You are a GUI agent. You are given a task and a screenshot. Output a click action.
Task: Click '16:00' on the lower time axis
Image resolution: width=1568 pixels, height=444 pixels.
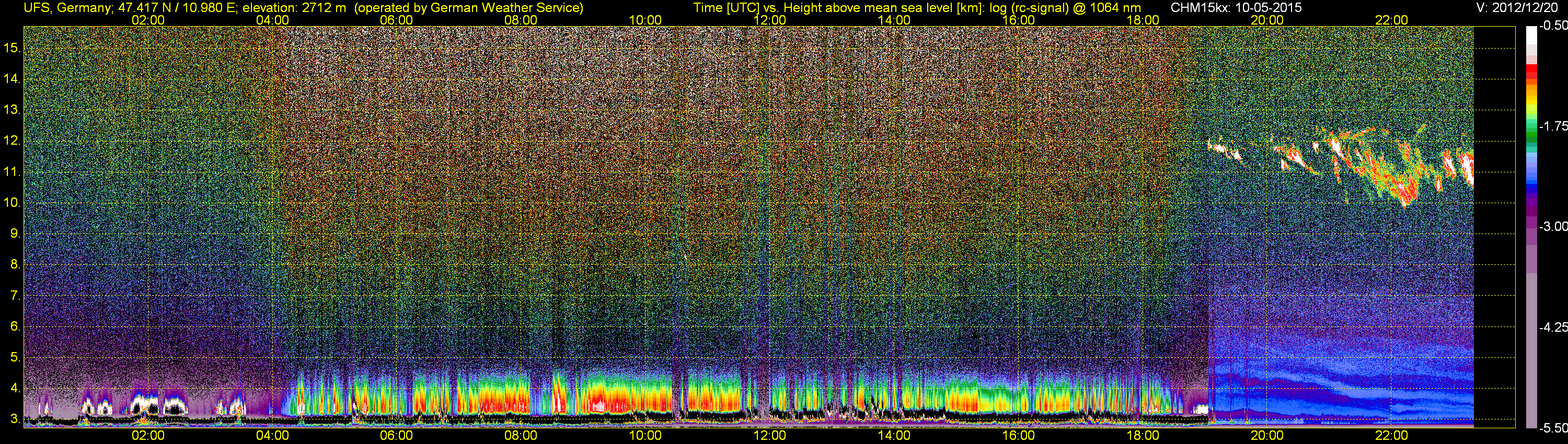(1018, 436)
